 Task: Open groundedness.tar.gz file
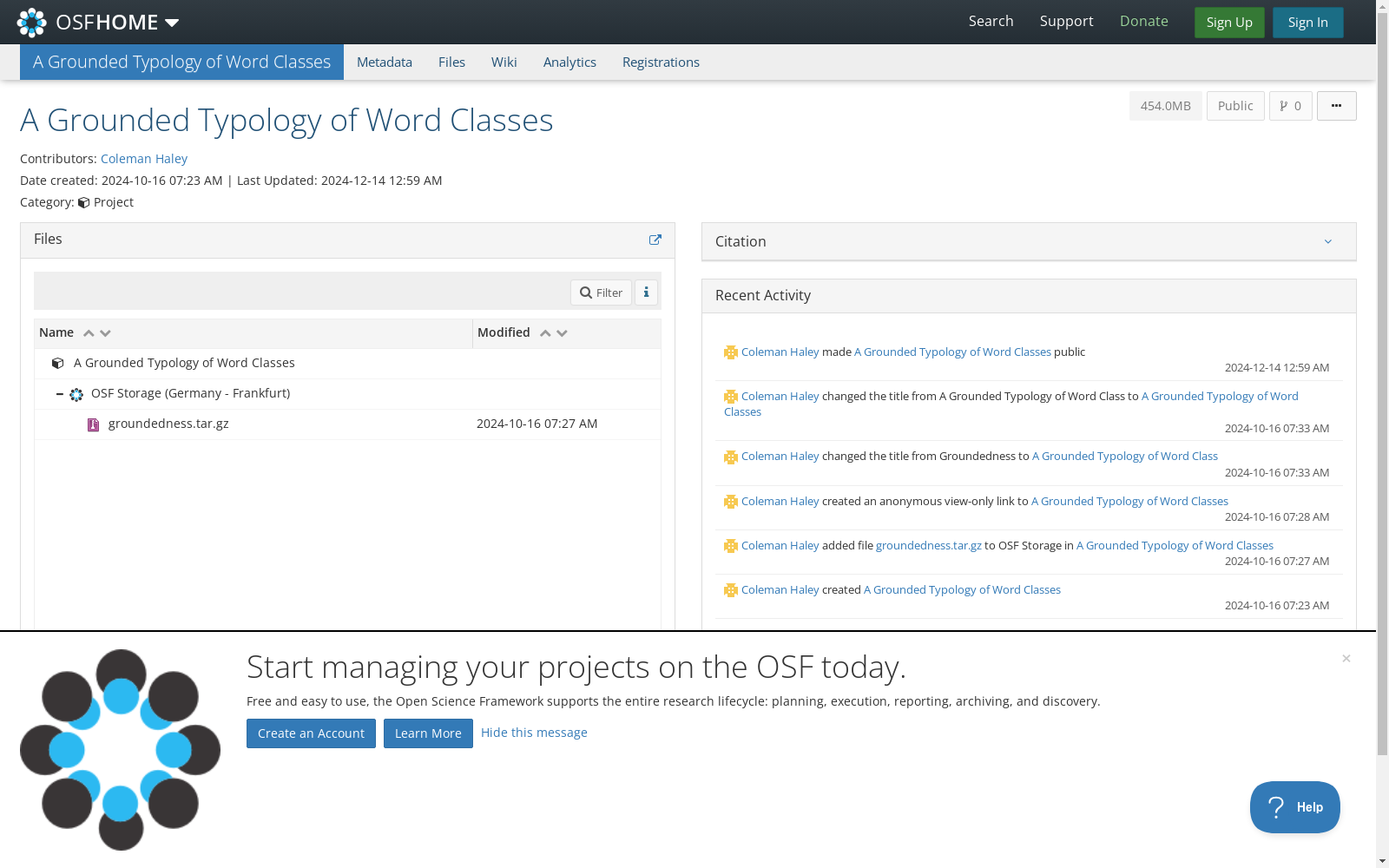(x=168, y=424)
